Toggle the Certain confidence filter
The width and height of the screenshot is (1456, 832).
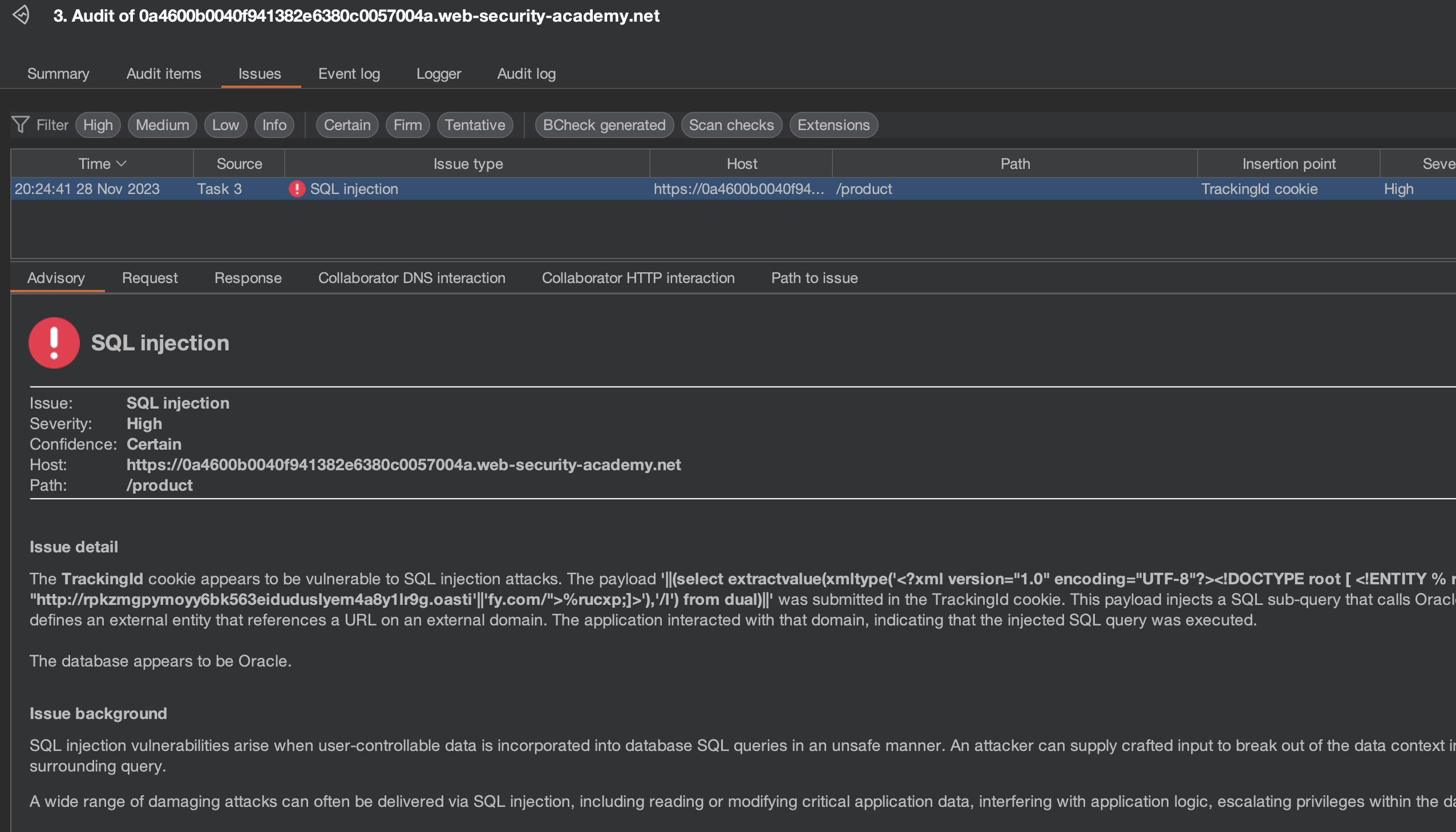[347, 124]
